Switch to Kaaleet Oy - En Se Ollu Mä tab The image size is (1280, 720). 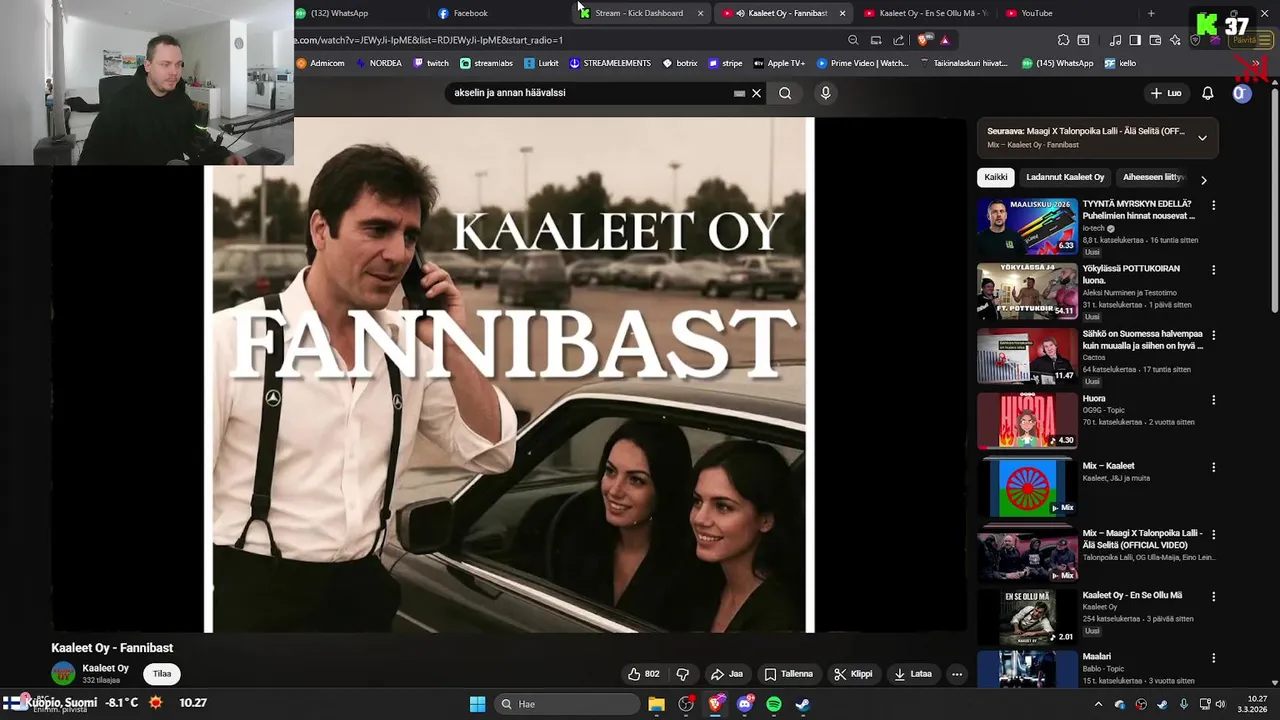(924, 13)
